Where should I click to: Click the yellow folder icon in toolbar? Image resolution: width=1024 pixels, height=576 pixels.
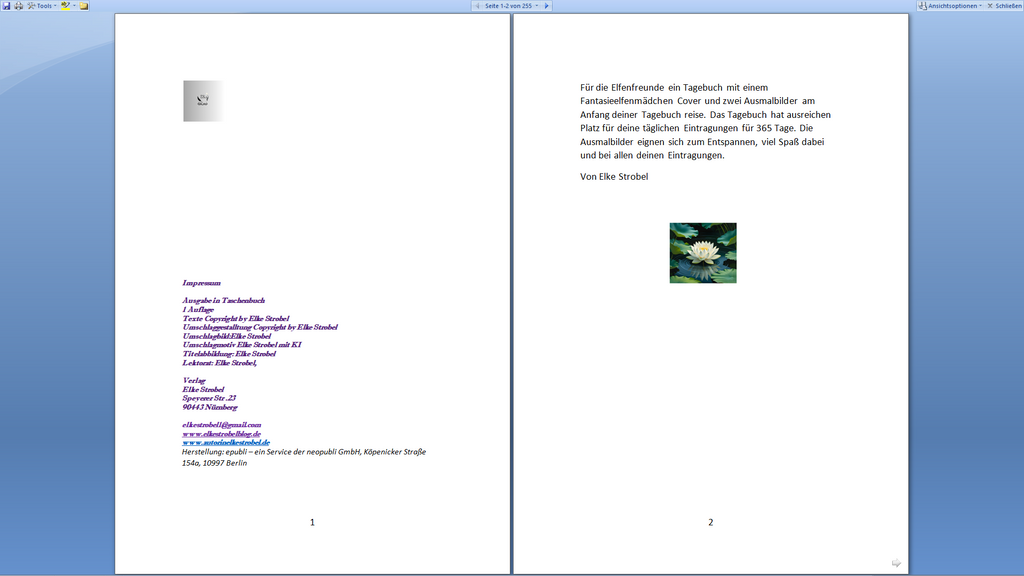click(x=84, y=5)
